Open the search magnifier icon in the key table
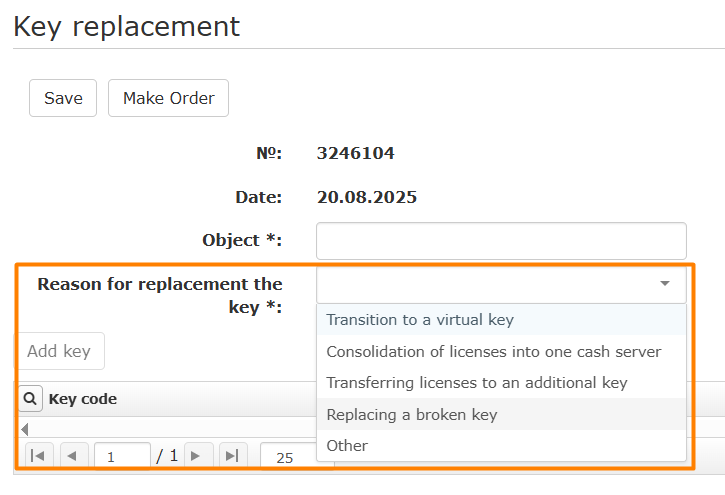The width and height of the screenshot is (725, 495). click(31, 399)
